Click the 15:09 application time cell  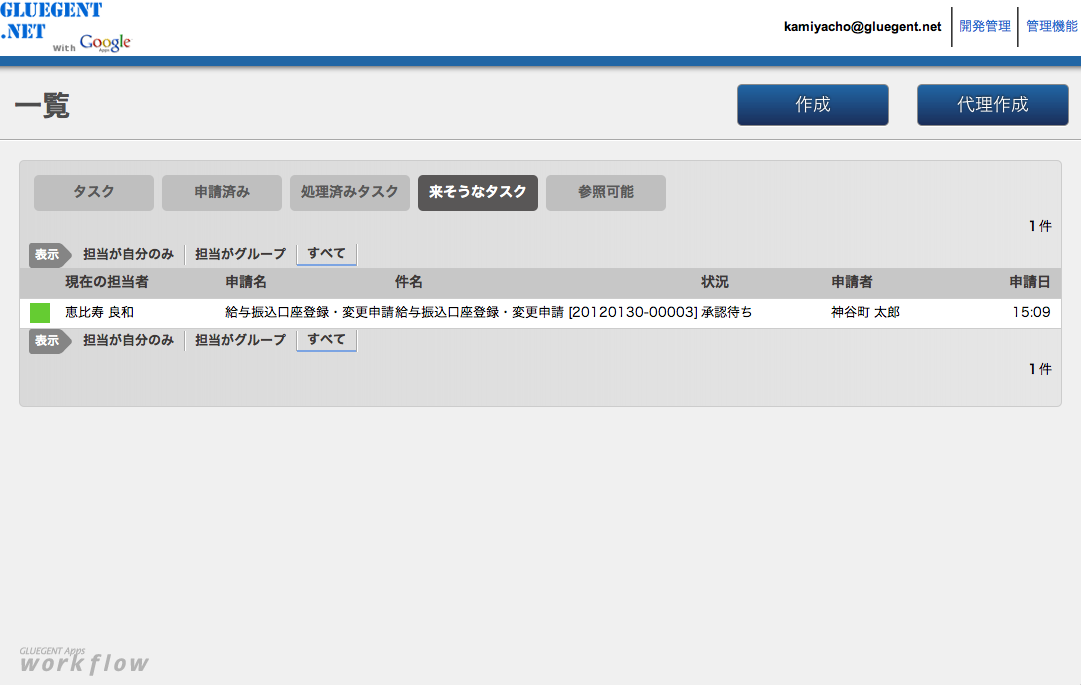click(1031, 312)
